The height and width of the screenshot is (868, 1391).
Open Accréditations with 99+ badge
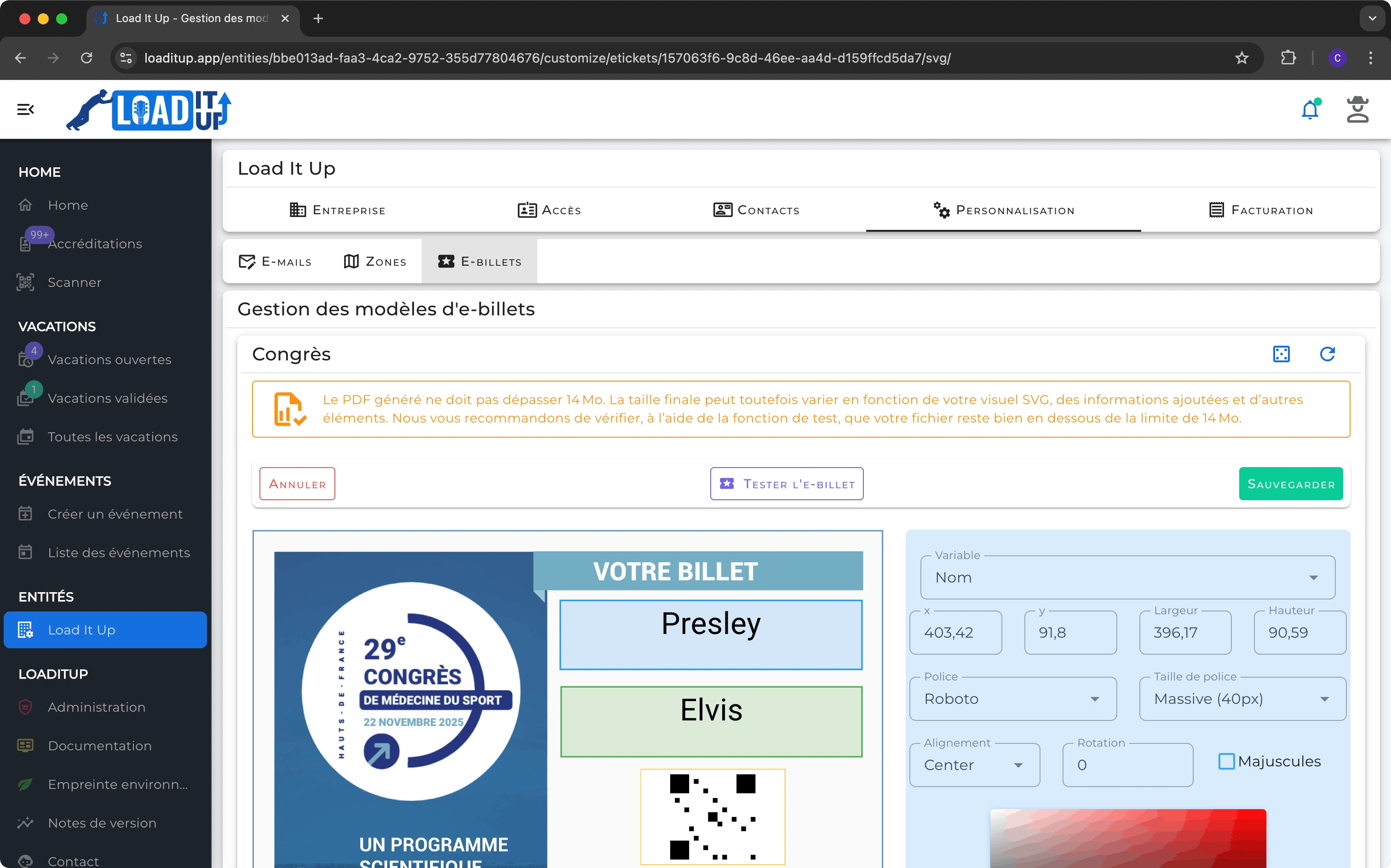pos(95,244)
